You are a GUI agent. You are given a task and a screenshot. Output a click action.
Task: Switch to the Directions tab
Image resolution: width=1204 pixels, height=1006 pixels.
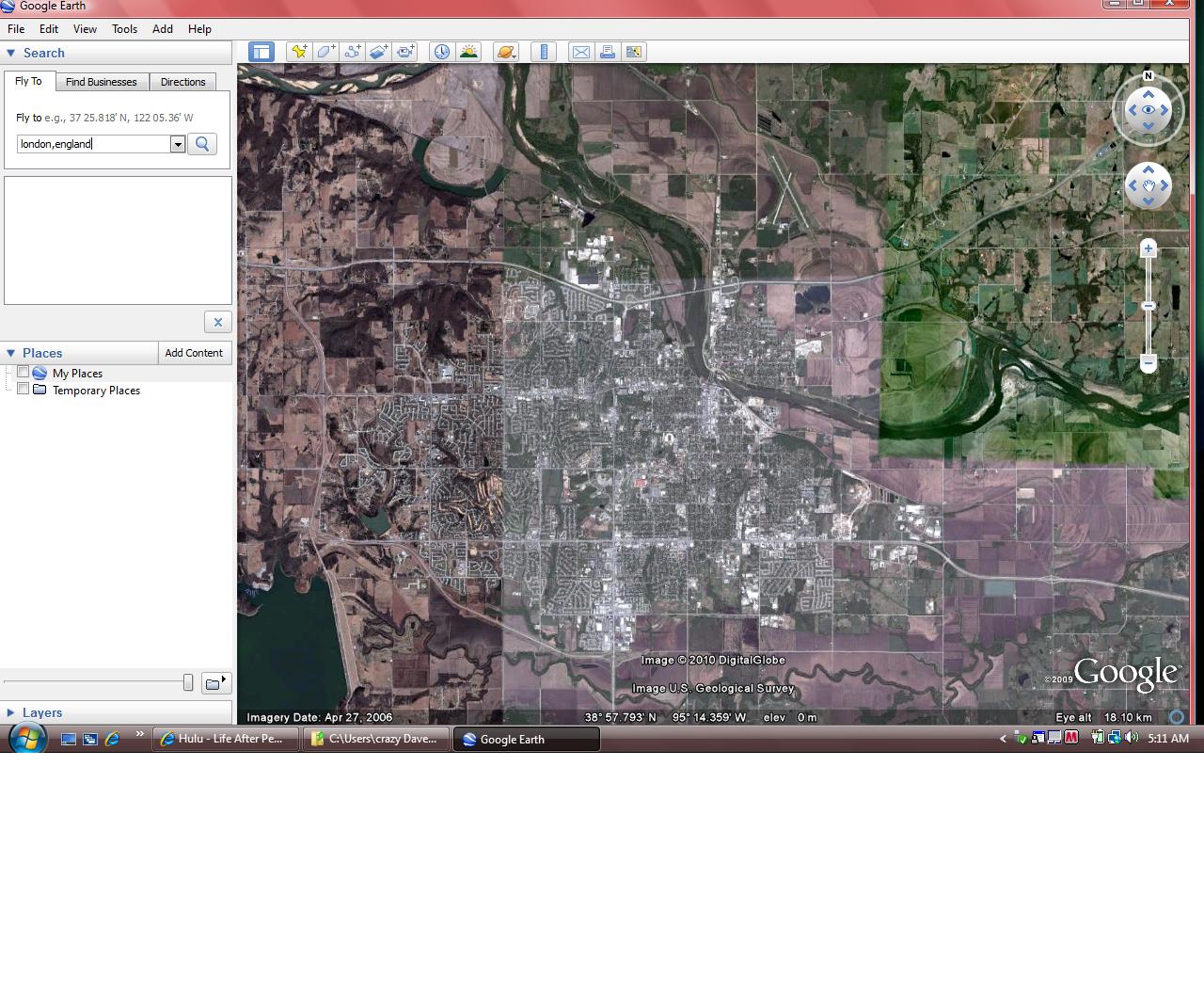click(x=182, y=82)
